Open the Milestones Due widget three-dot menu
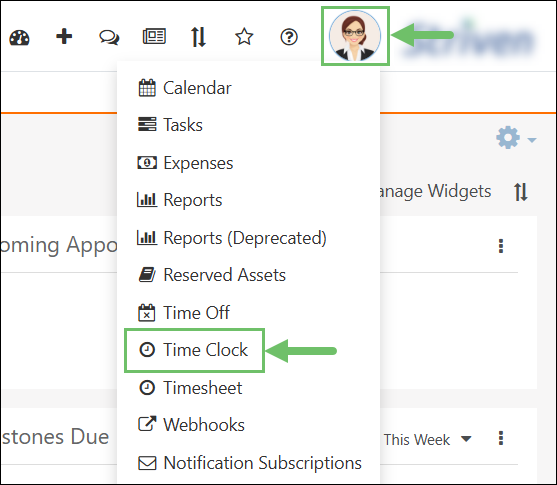This screenshot has width=557, height=485. (501, 438)
